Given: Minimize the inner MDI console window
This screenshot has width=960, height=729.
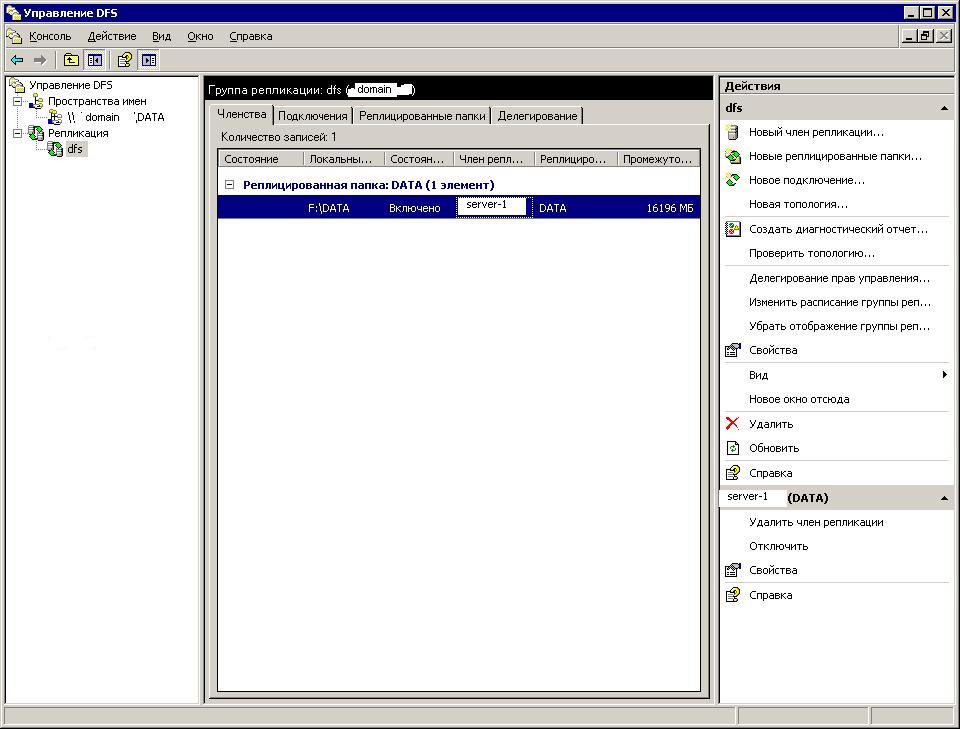Looking at the screenshot, I should tap(910, 36).
